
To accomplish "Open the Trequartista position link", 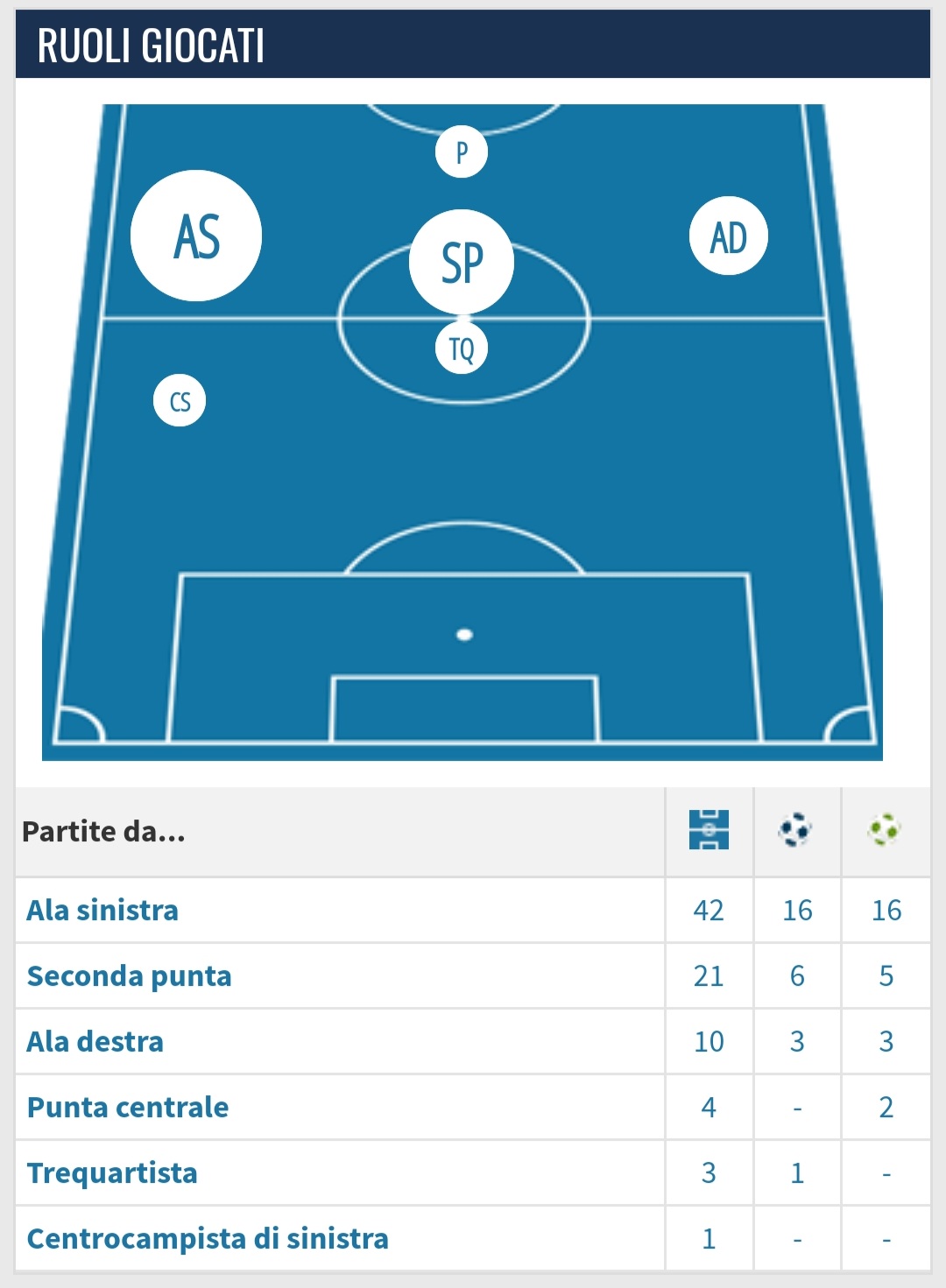I will pyautogui.click(x=112, y=1173).
